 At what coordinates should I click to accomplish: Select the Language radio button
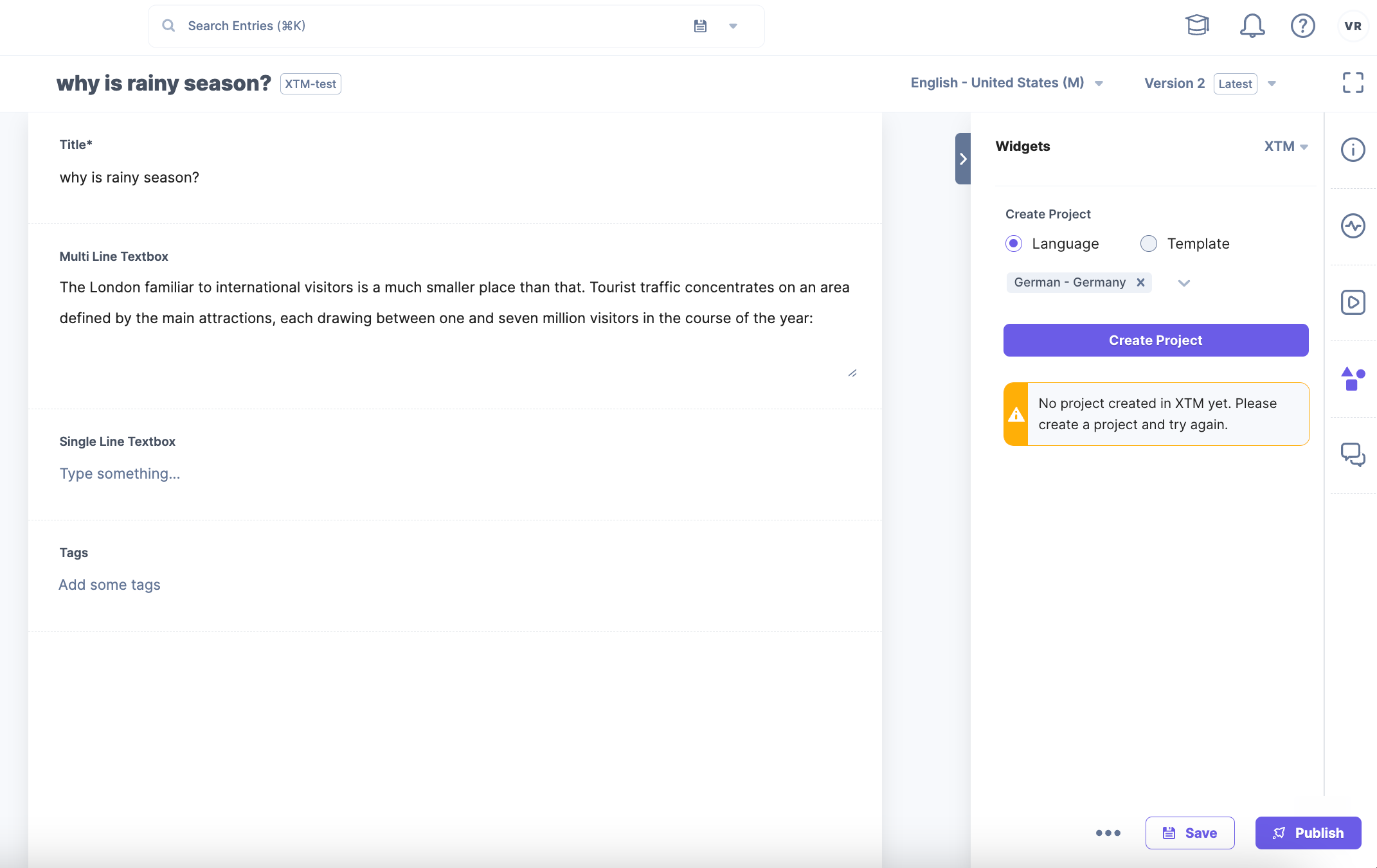pyautogui.click(x=1014, y=243)
